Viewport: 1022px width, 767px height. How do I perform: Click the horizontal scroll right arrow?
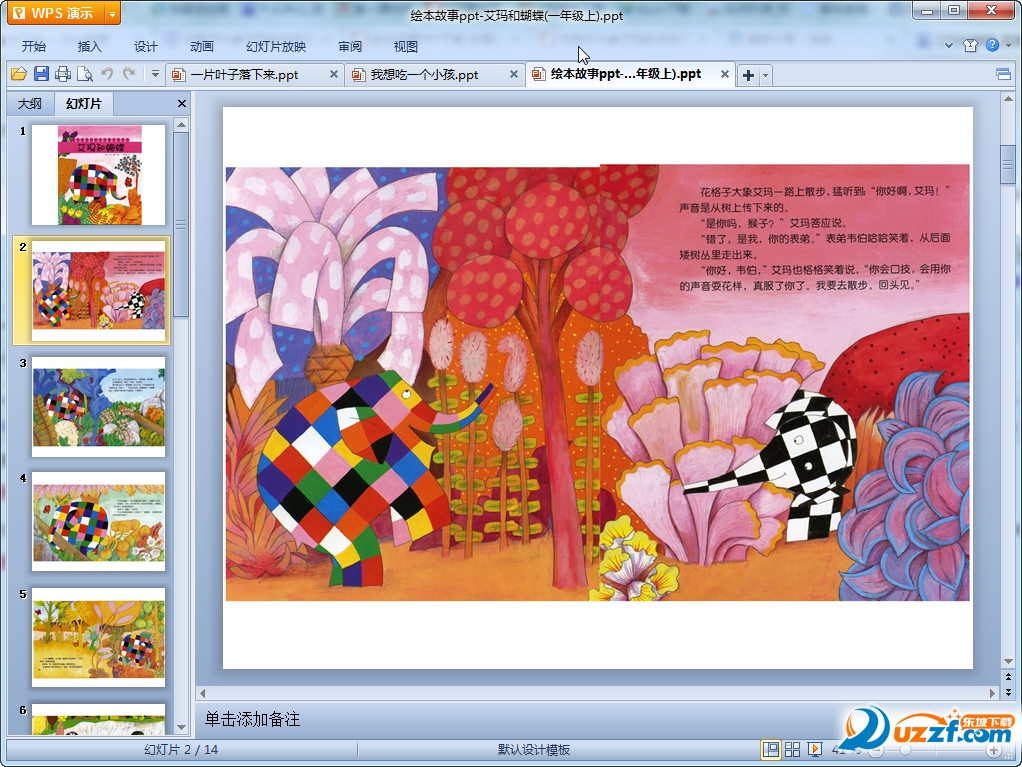pos(993,693)
